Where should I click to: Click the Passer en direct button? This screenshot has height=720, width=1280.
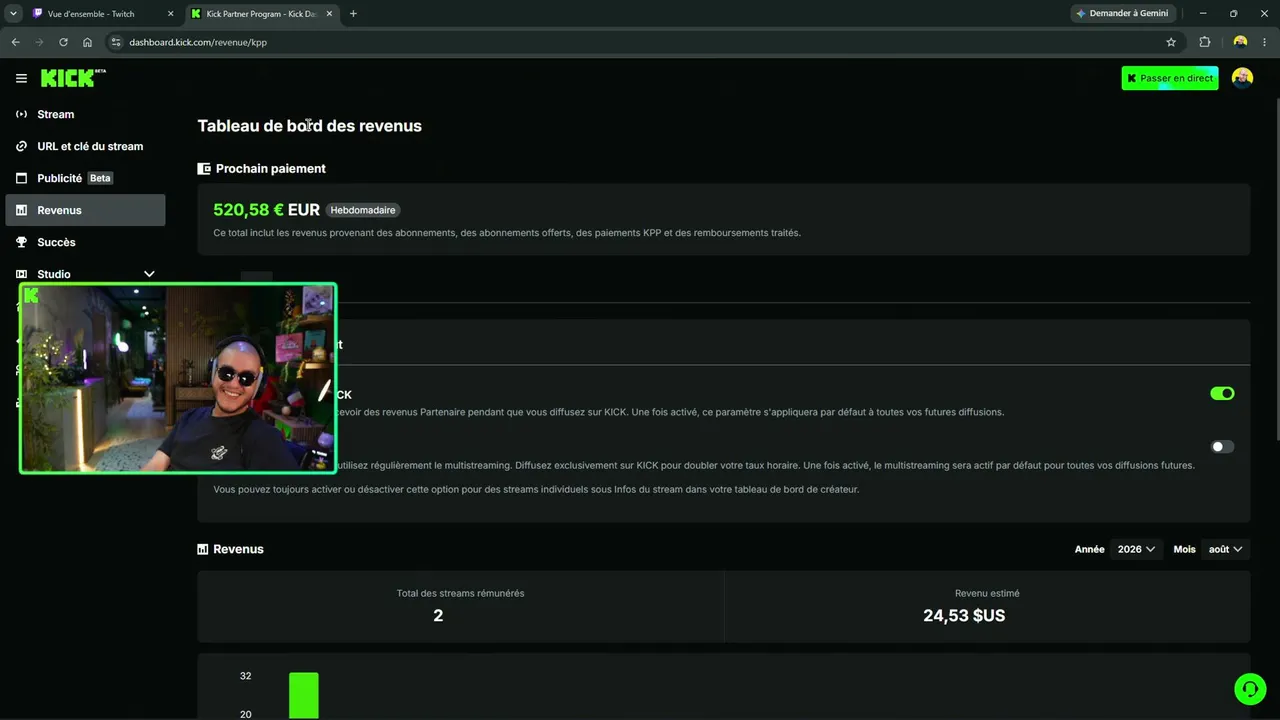point(1170,78)
